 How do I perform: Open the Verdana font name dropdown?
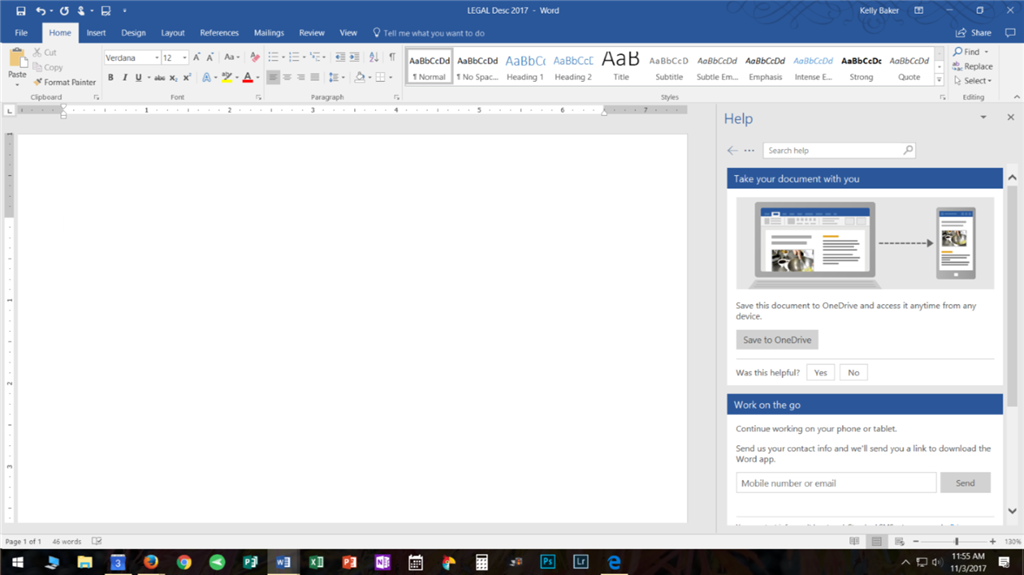(x=157, y=58)
